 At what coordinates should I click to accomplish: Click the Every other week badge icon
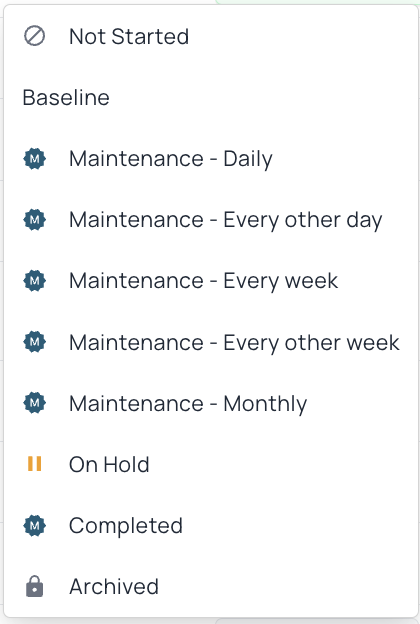(35, 342)
